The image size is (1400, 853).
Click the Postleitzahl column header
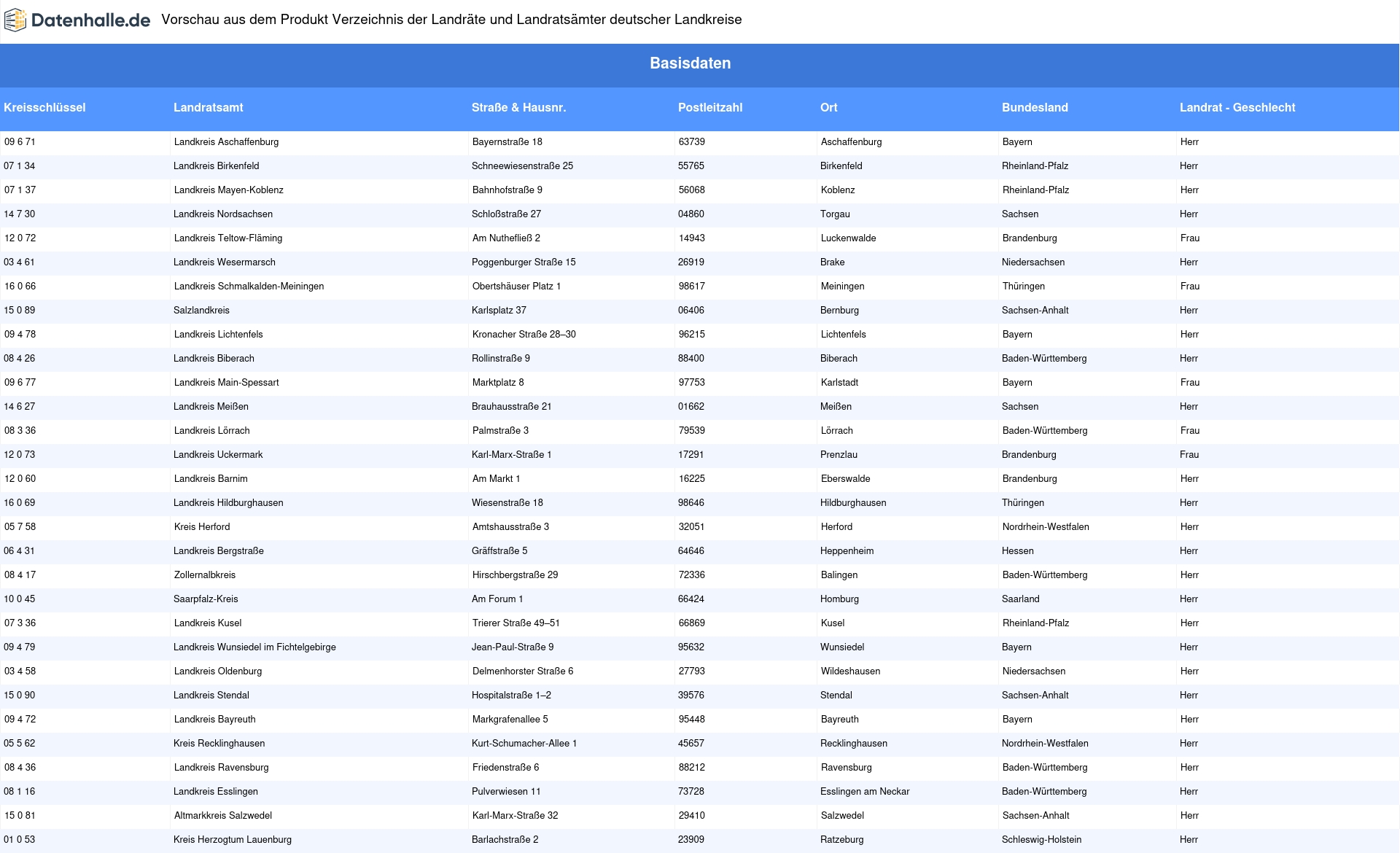click(710, 108)
